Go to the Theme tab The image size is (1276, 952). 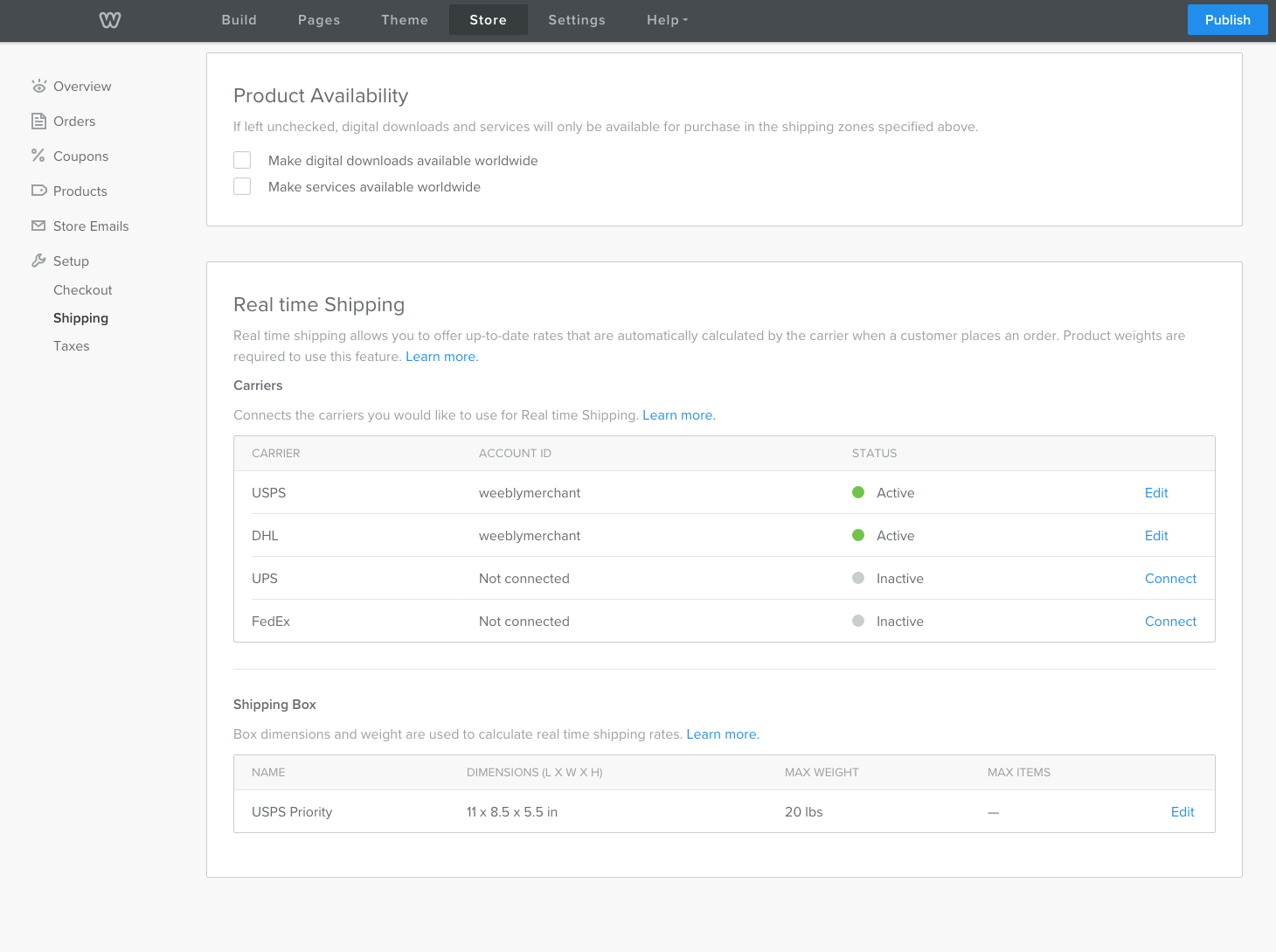pos(405,20)
